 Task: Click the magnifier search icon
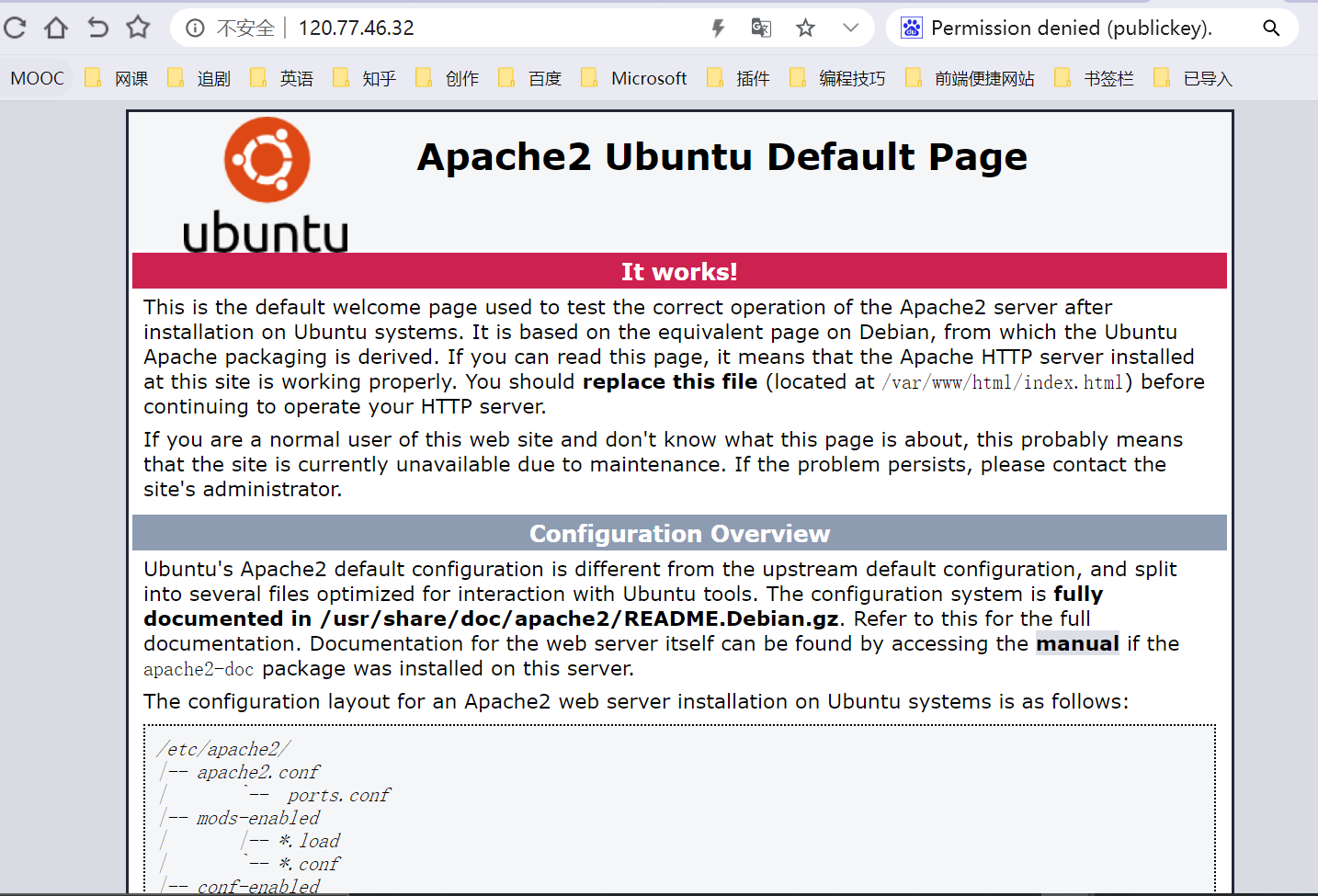1271,28
